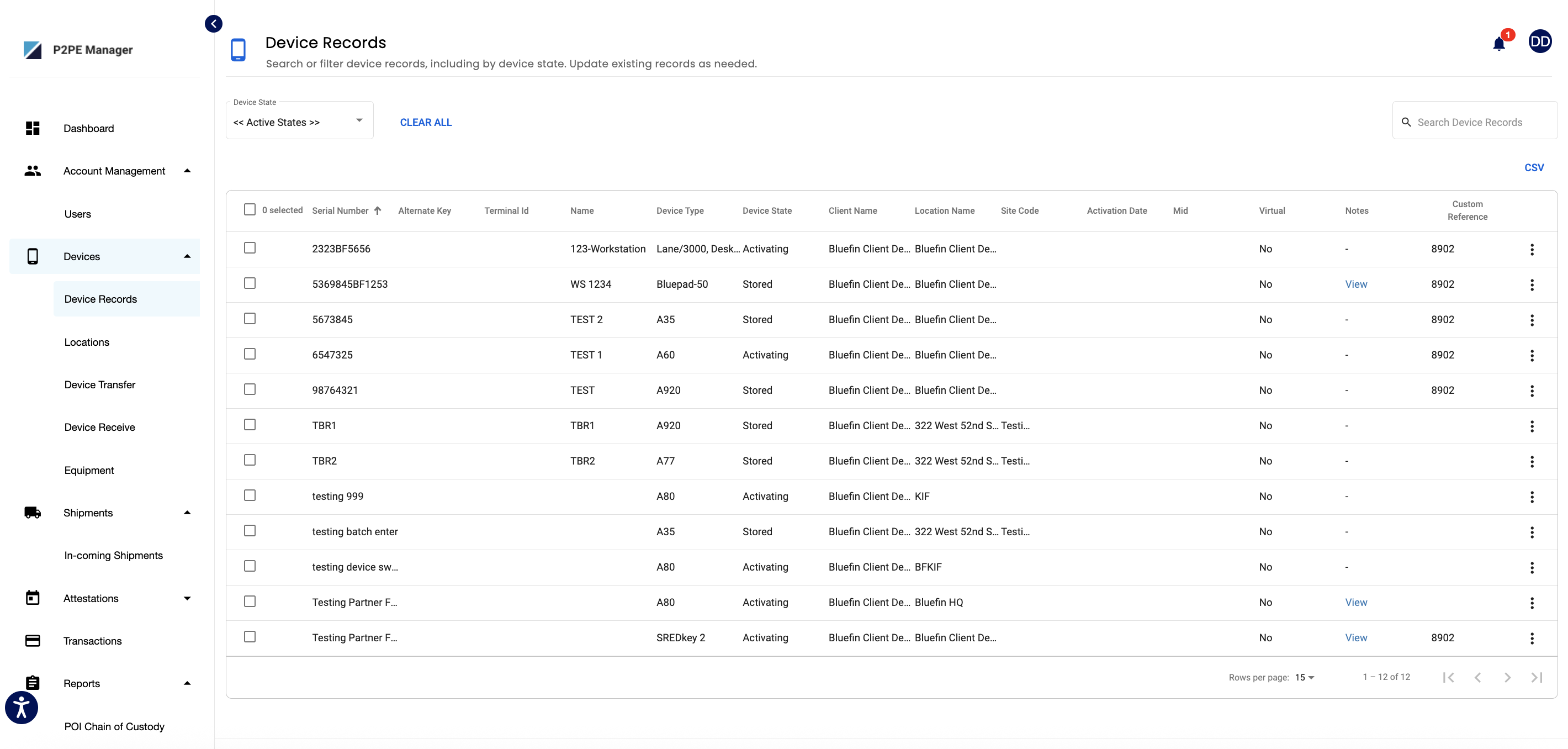Export table with CSV link
This screenshot has height=749, width=1568.
[1534, 167]
